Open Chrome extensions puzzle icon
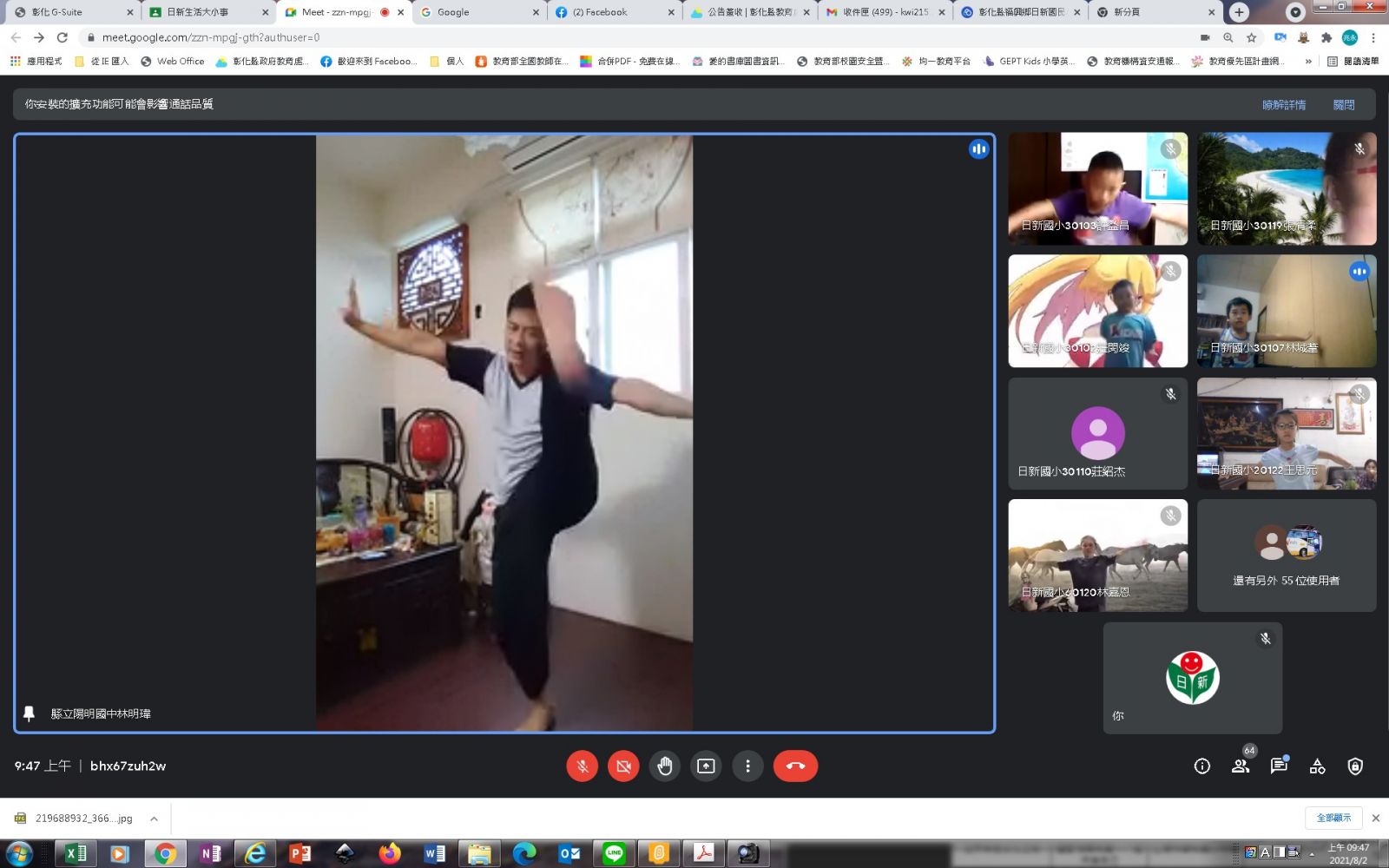 point(1326,37)
